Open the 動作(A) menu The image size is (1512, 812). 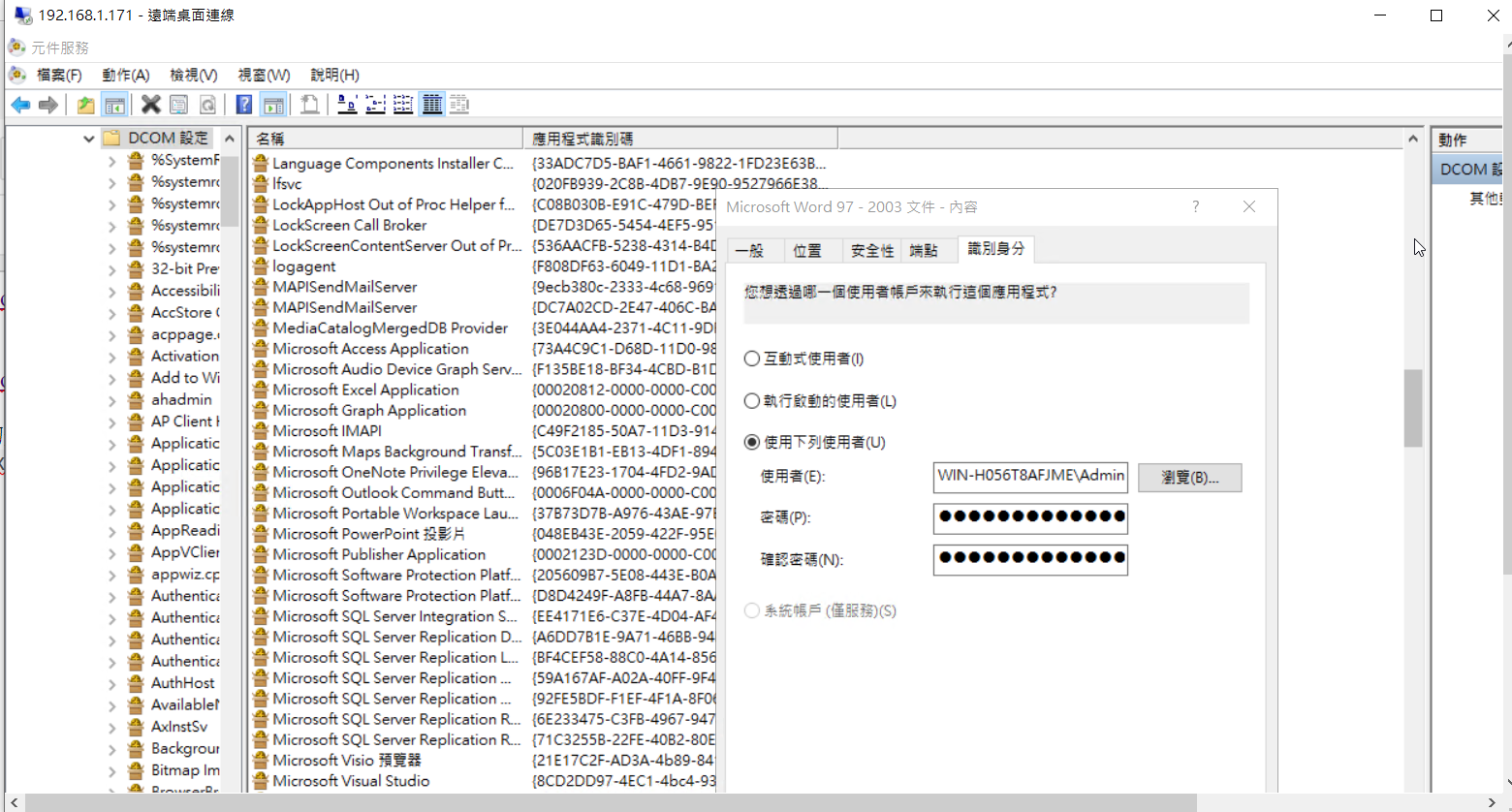(126, 75)
